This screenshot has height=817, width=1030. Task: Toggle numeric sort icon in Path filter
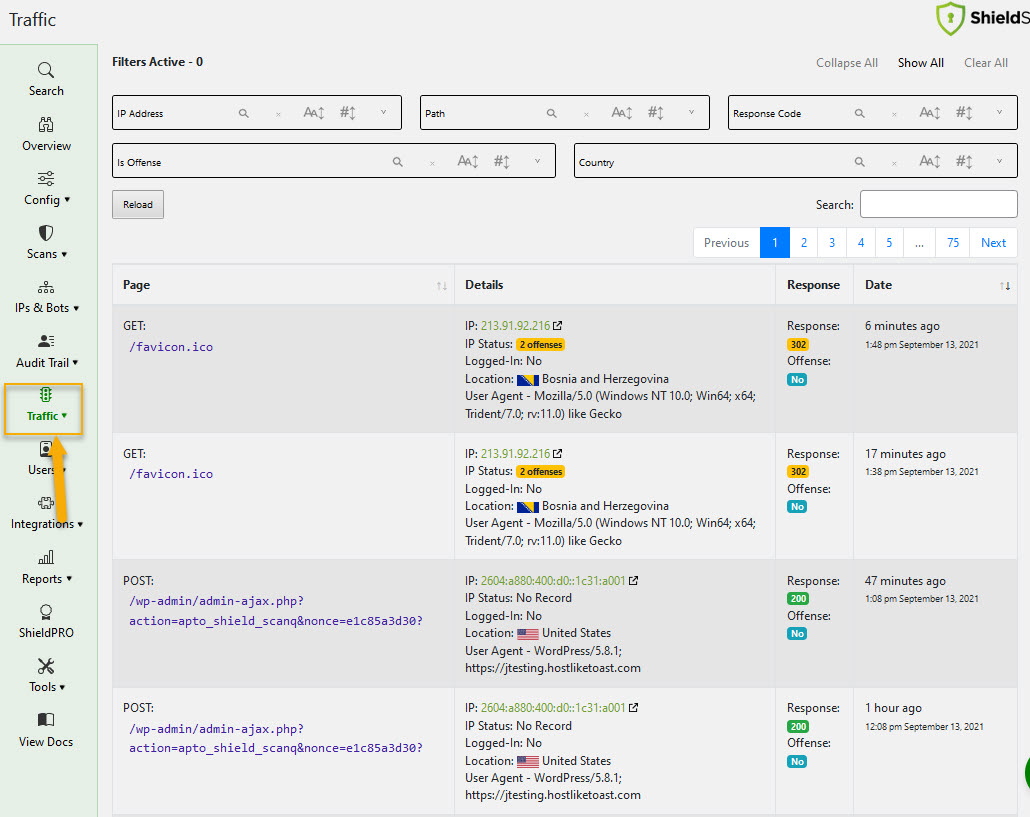[656, 113]
